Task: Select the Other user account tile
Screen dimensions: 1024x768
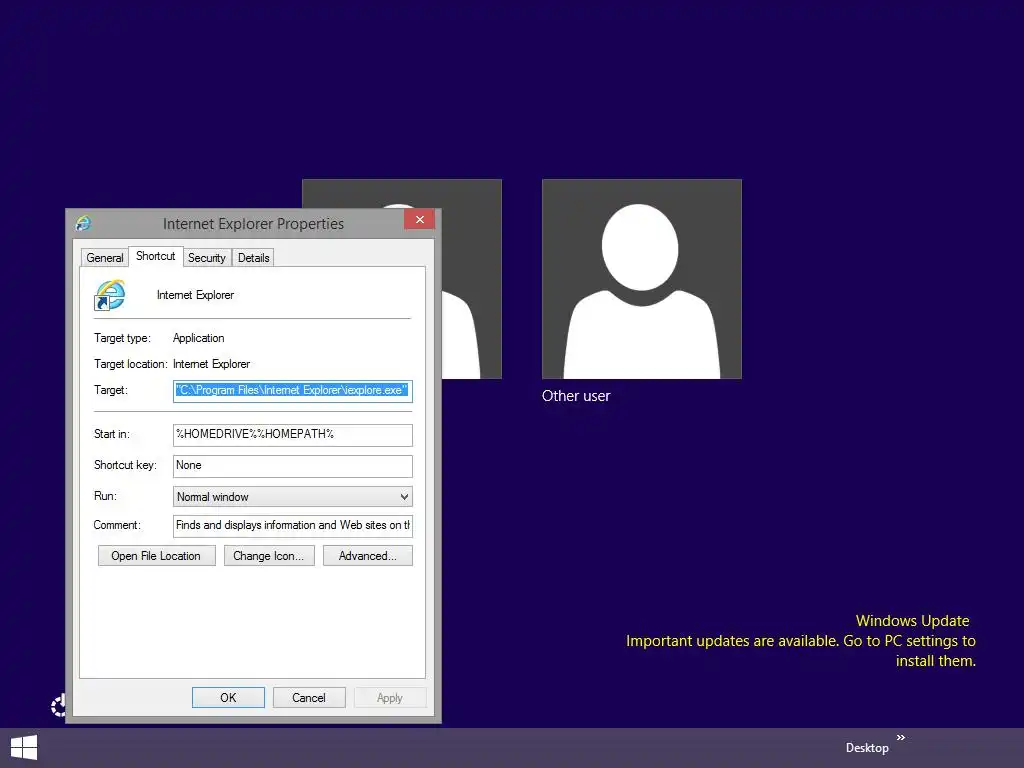Action: (x=641, y=279)
